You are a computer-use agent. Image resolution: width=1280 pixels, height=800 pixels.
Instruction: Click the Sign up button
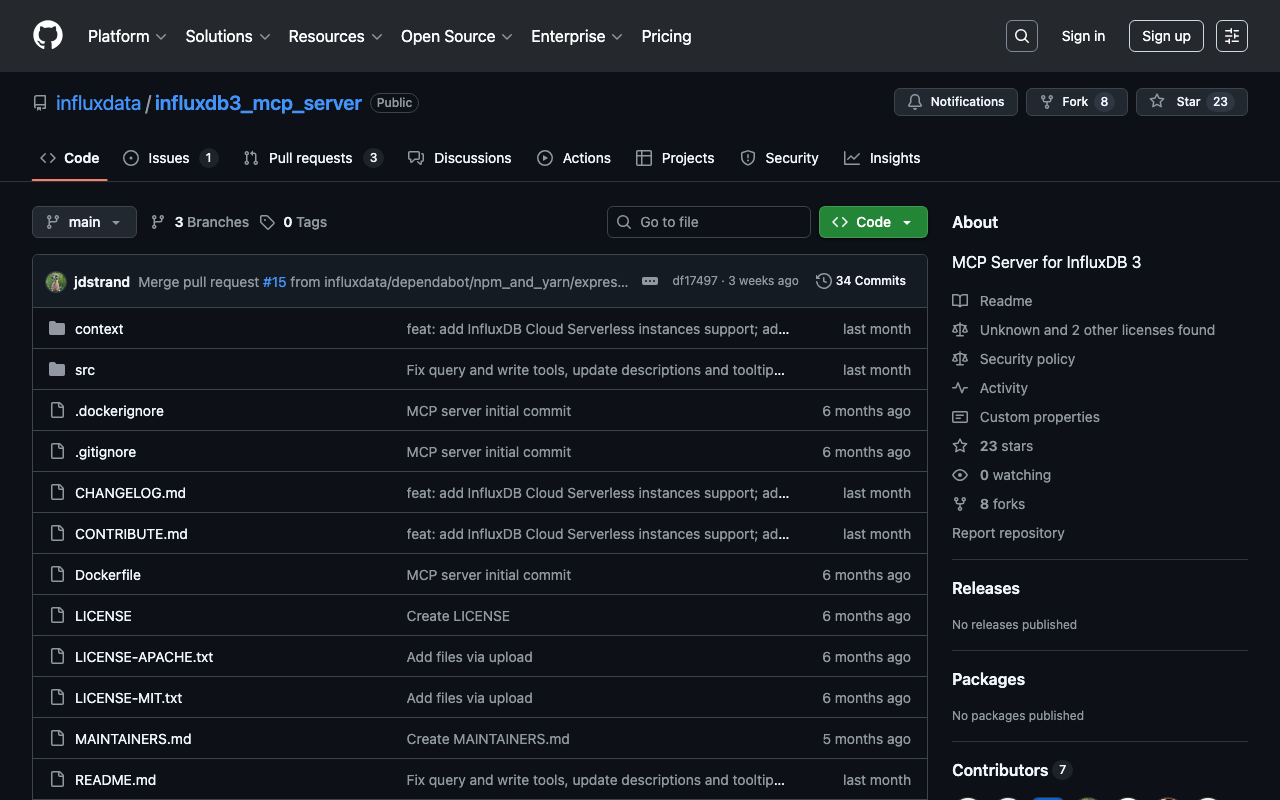[x=1165, y=36]
